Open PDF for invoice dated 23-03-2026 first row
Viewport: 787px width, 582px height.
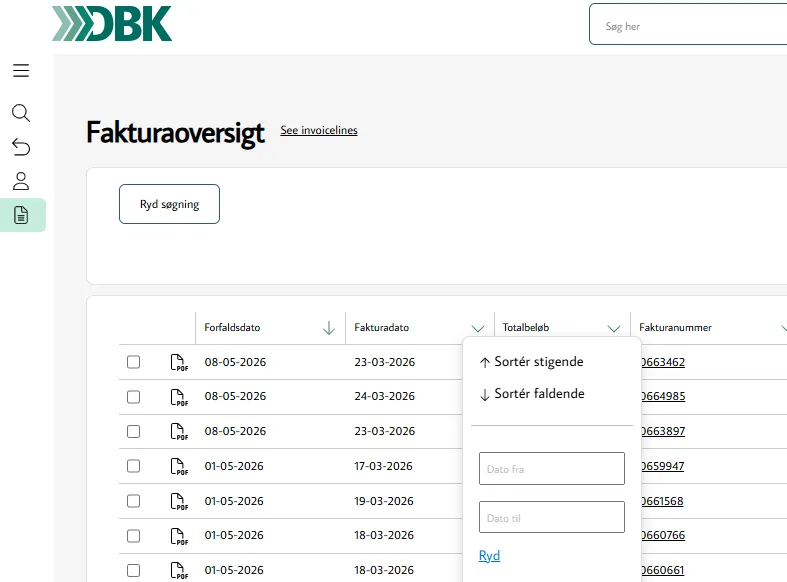pyautogui.click(x=179, y=363)
